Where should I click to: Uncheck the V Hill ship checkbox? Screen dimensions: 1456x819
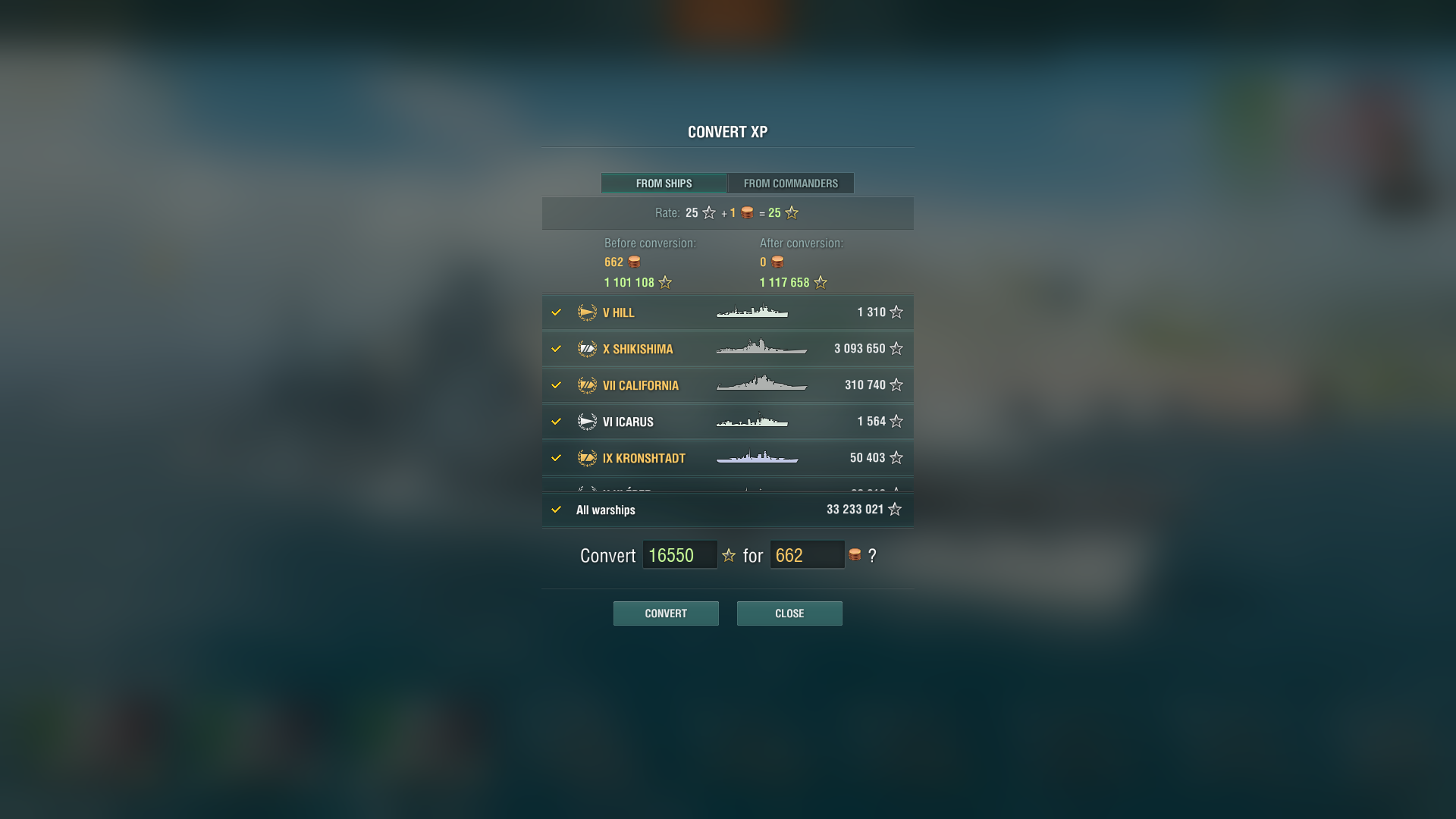pyautogui.click(x=556, y=312)
